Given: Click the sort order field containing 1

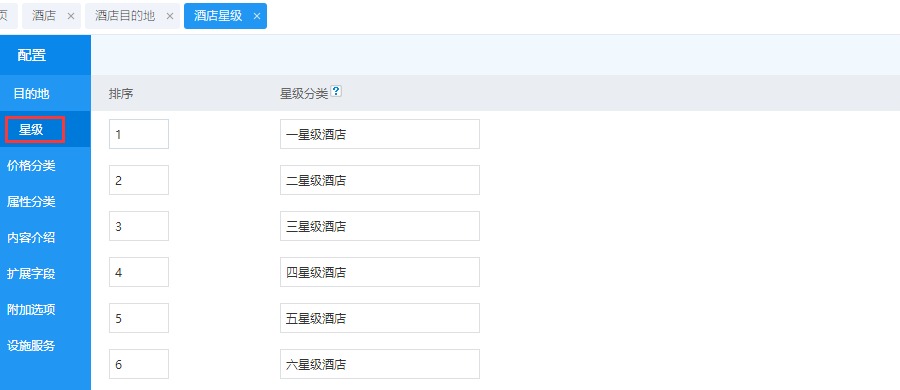Looking at the screenshot, I should click(139, 134).
